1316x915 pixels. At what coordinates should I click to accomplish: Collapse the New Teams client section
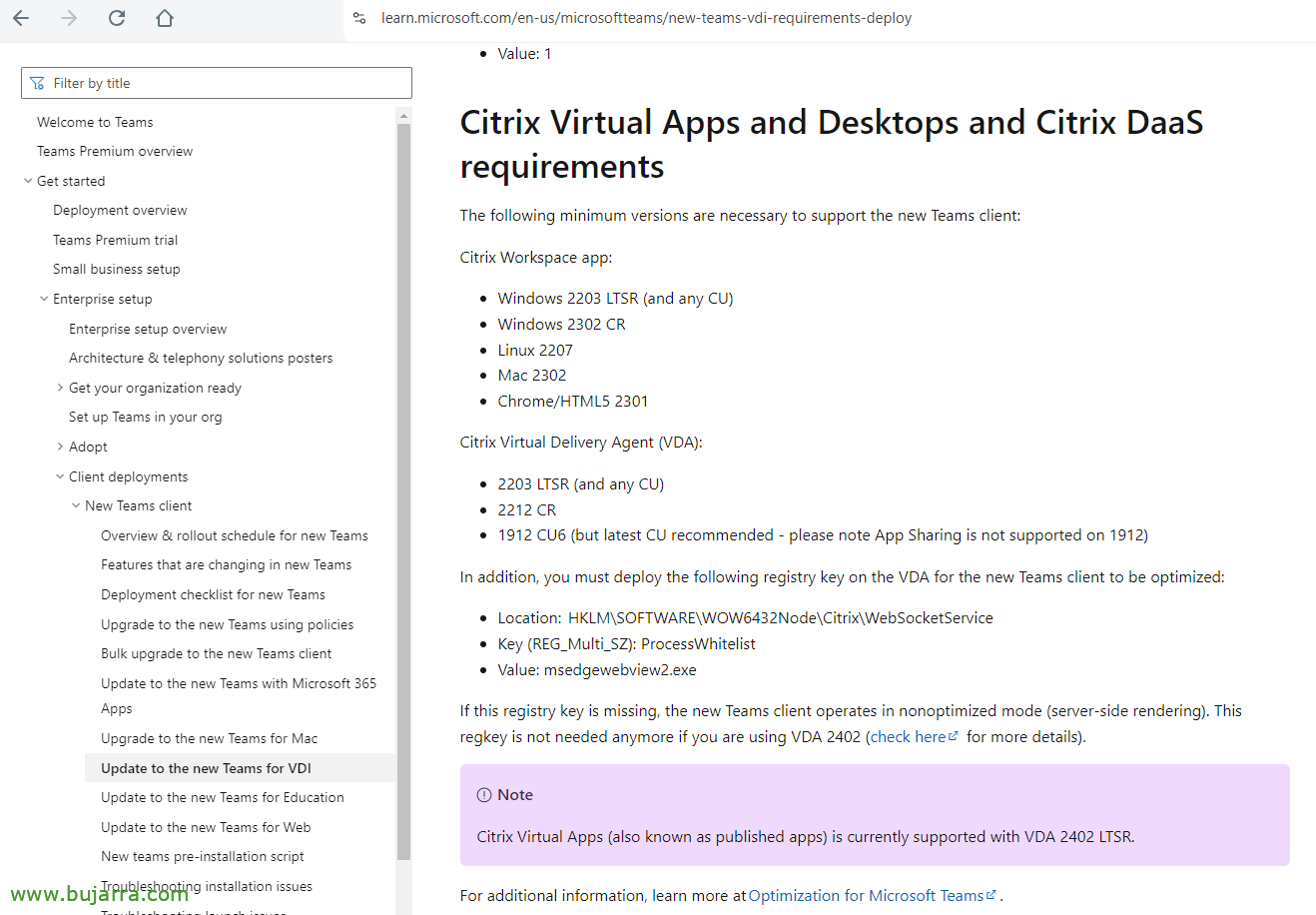(x=76, y=505)
